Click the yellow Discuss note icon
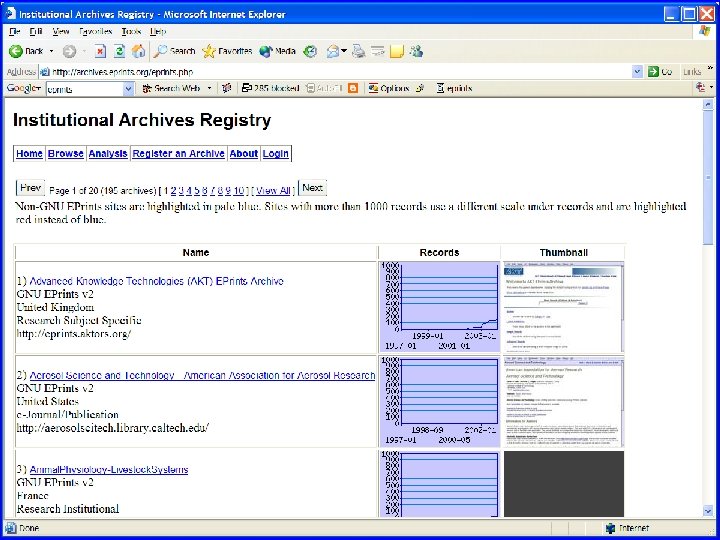720x540 pixels. (x=397, y=51)
